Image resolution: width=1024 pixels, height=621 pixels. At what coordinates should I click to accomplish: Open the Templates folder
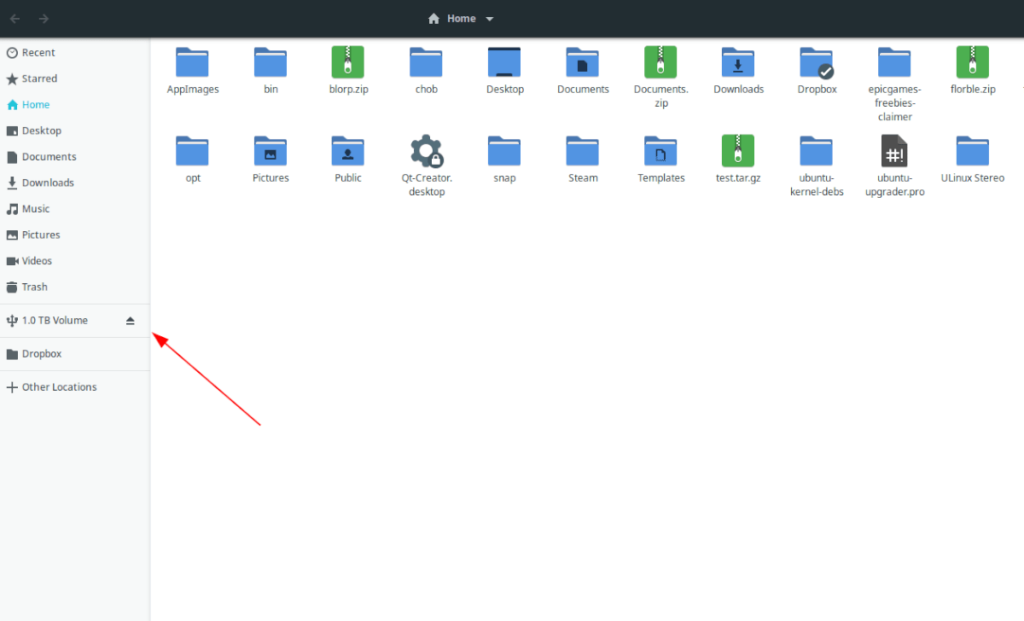660,151
